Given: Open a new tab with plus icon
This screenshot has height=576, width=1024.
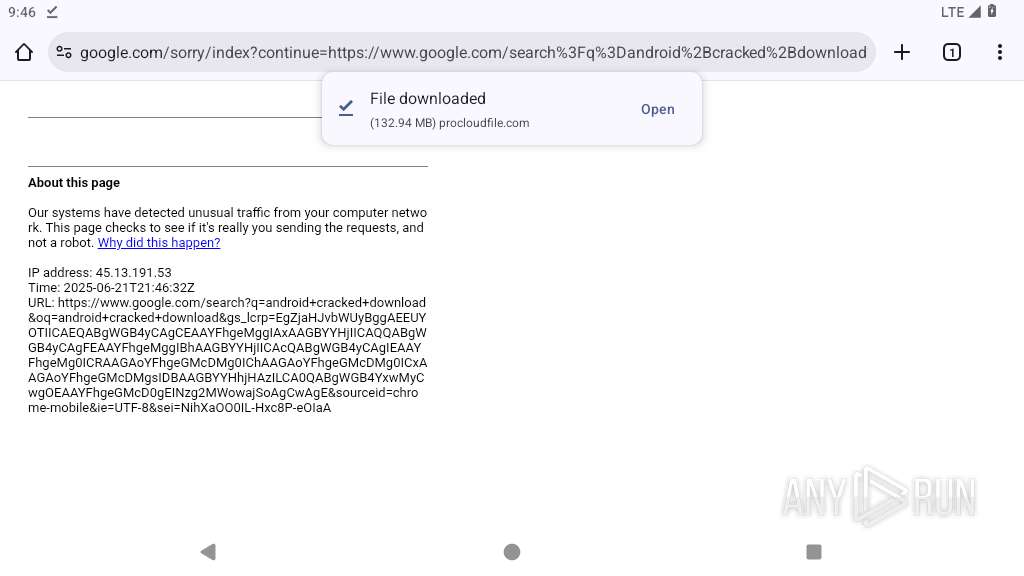Looking at the screenshot, I should click(902, 52).
